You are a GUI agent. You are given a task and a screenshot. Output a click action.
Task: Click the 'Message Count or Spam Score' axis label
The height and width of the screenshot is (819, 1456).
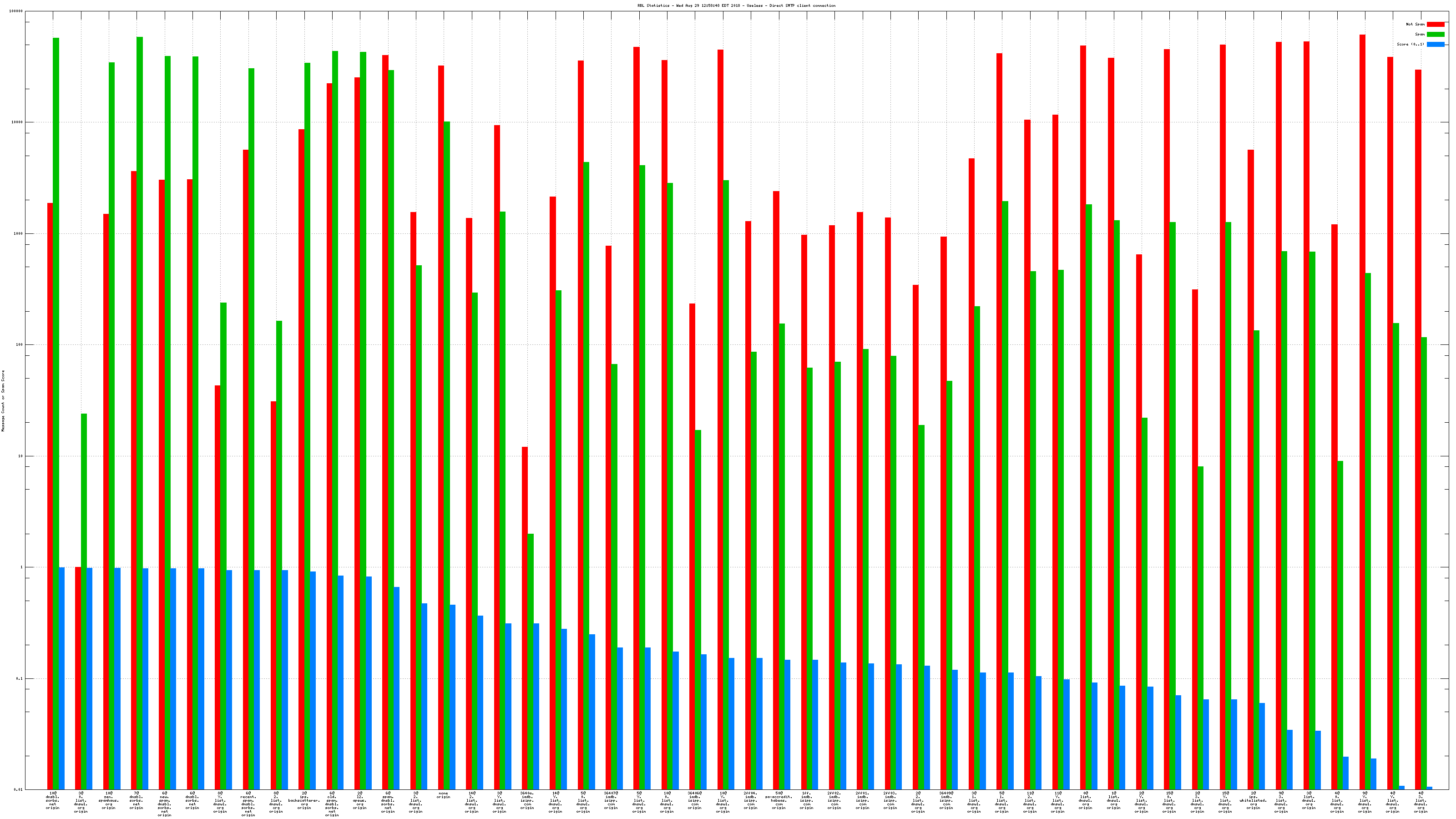3,401
